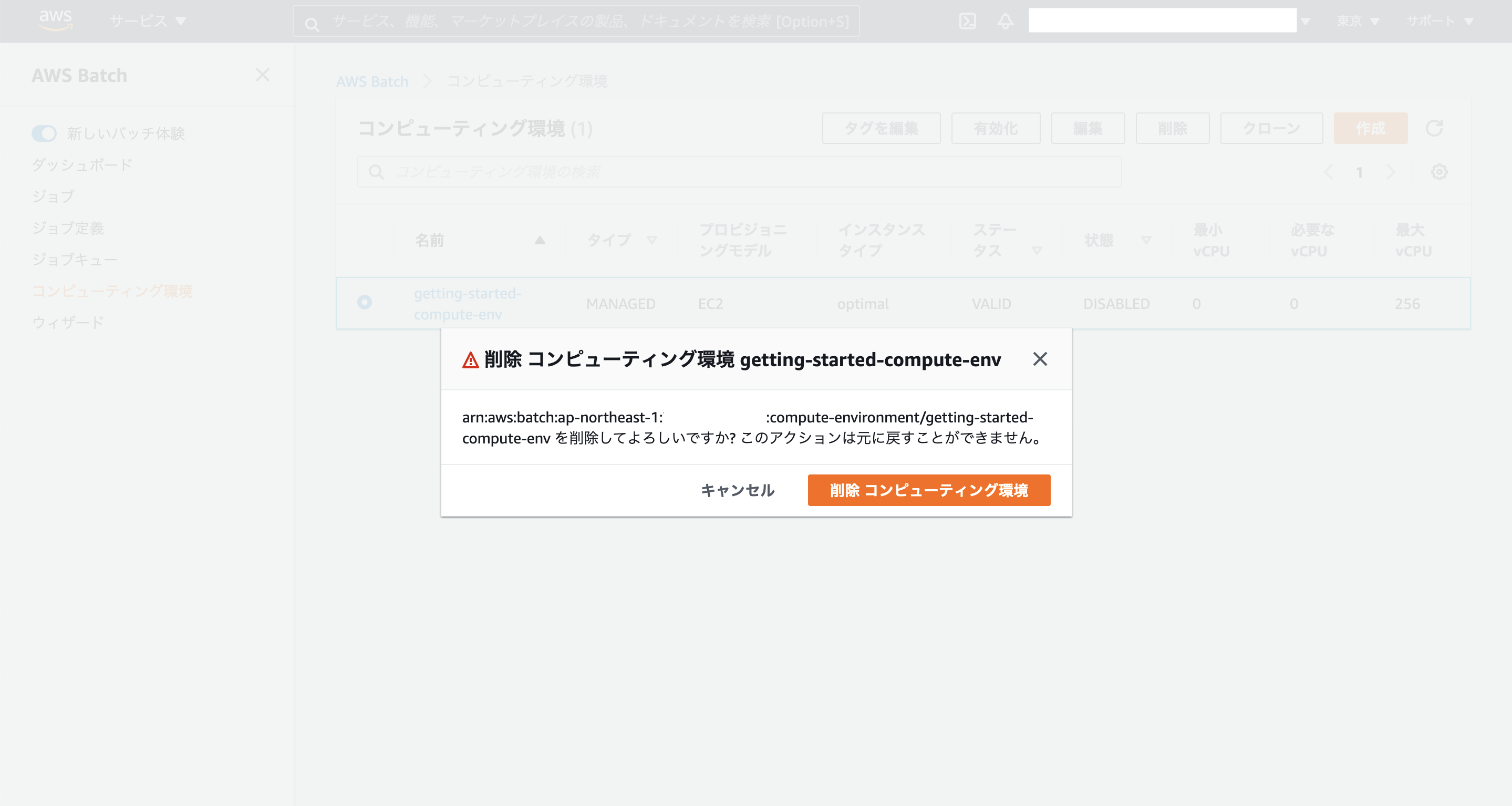Focus the global AWS search field
The height and width of the screenshot is (806, 1512).
(x=576, y=22)
